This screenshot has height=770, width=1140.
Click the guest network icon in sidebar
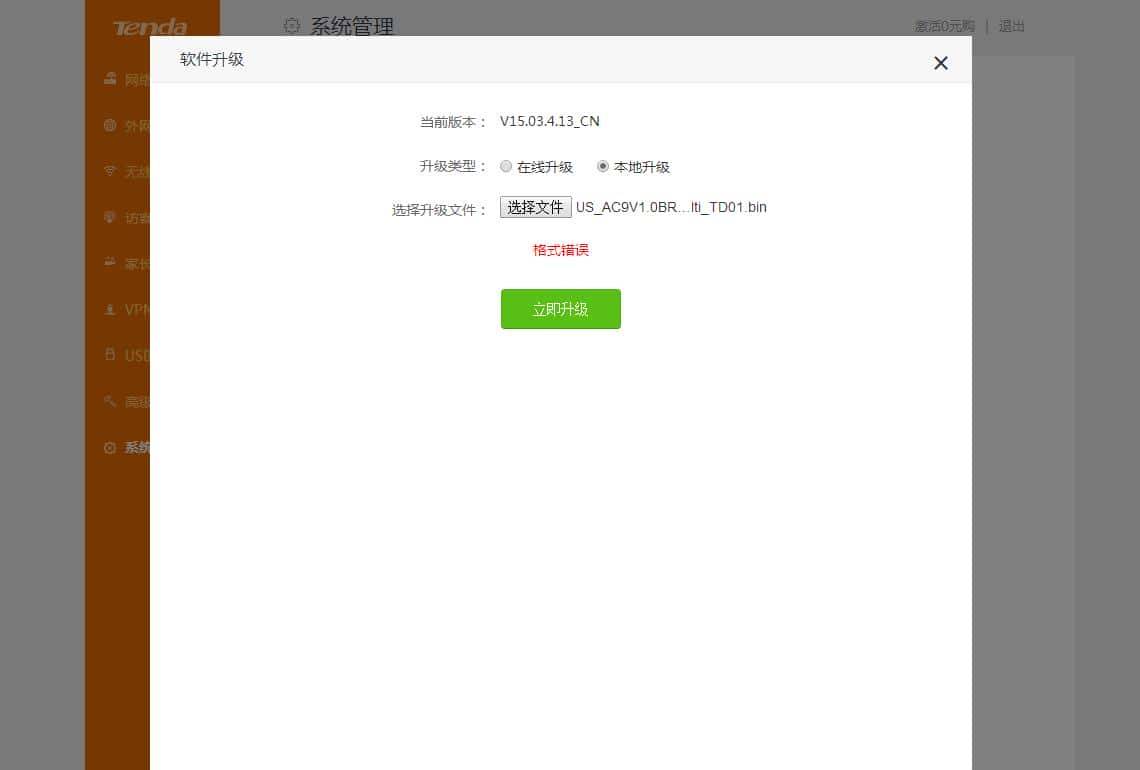click(x=110, y=217)
